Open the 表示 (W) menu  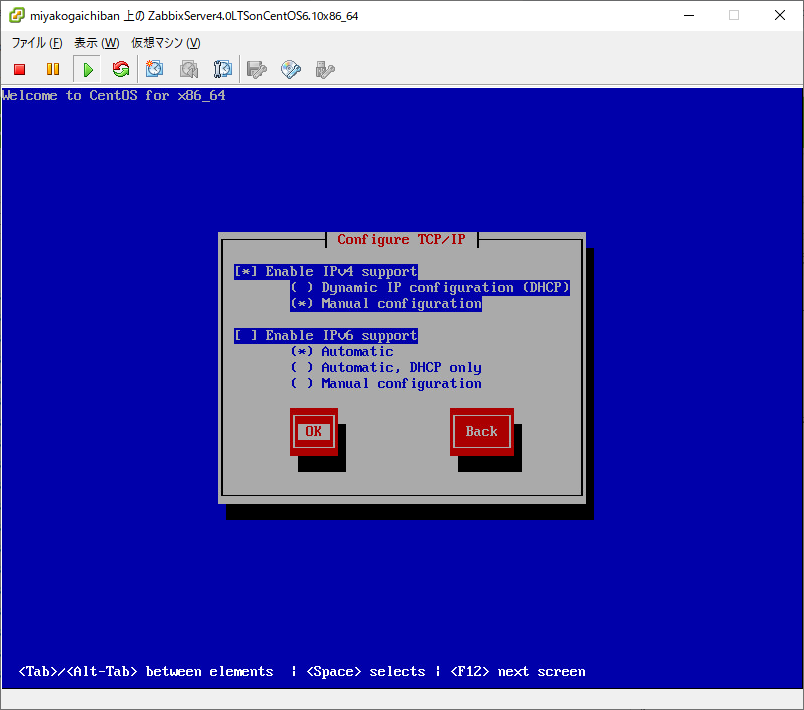coord(96,43)
